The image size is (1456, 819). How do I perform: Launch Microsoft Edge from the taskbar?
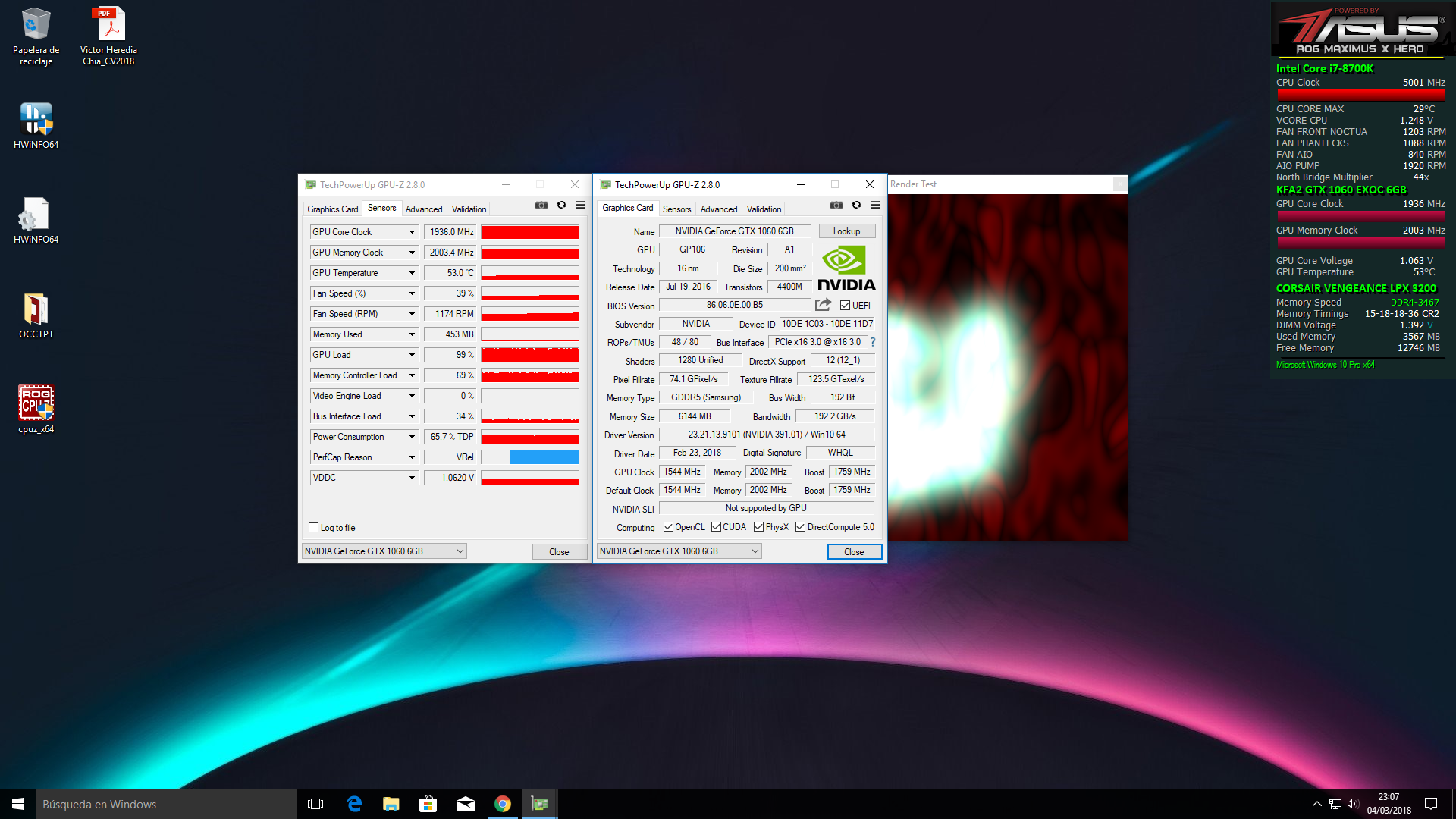point(353,804)
